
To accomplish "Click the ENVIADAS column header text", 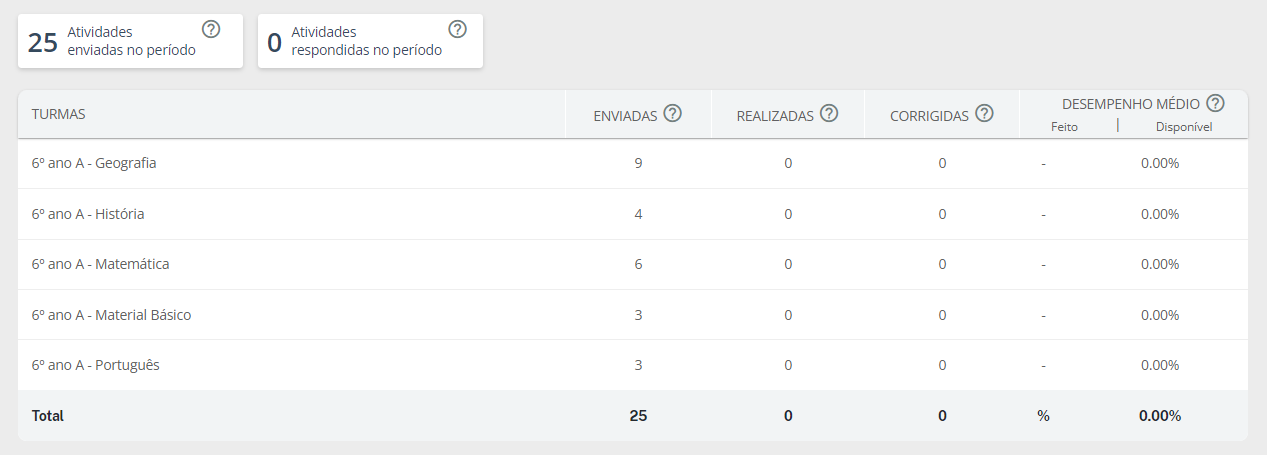I will (625, 116).
